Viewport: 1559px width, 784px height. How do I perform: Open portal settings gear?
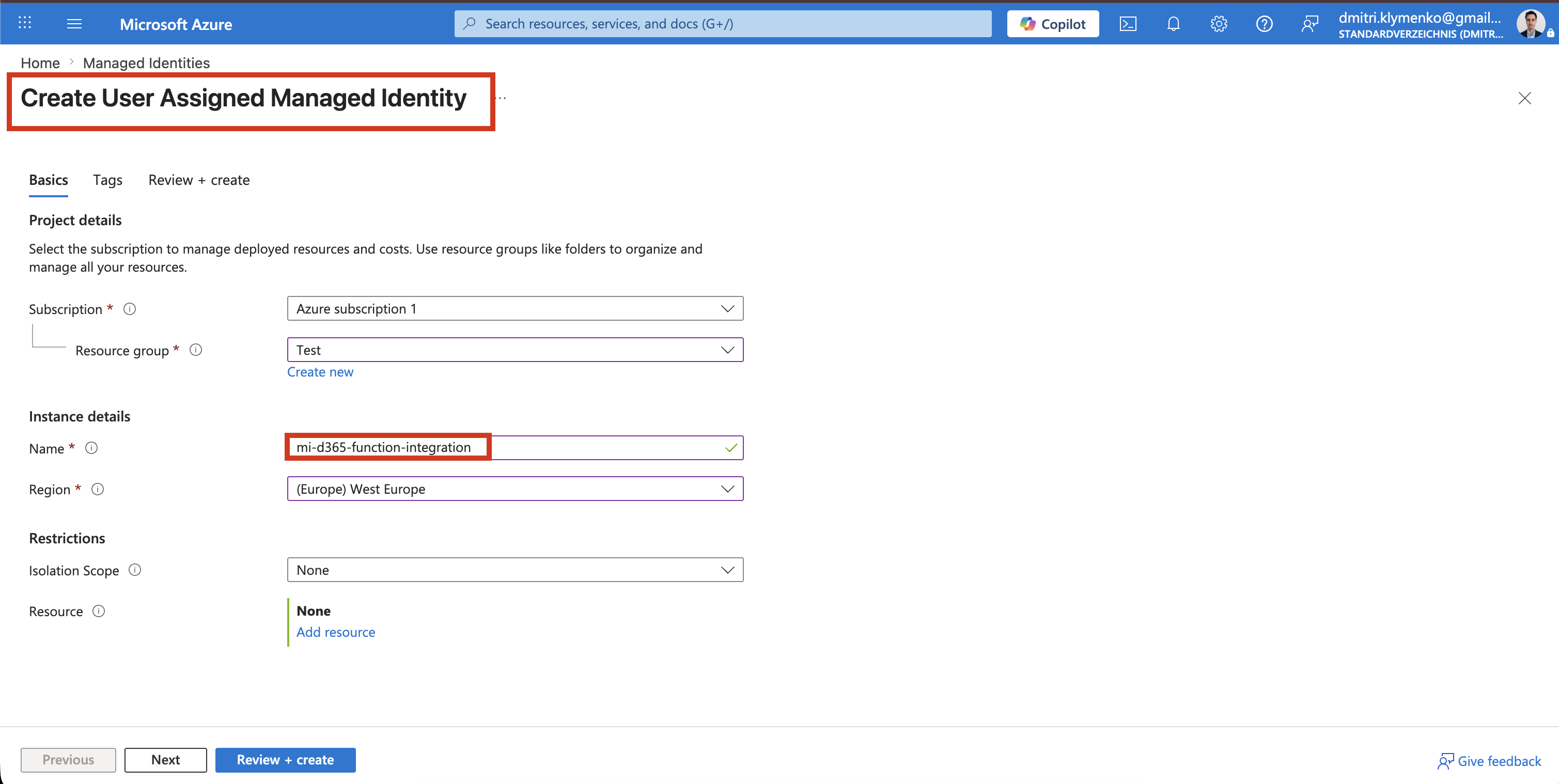tap(1218, 24)
